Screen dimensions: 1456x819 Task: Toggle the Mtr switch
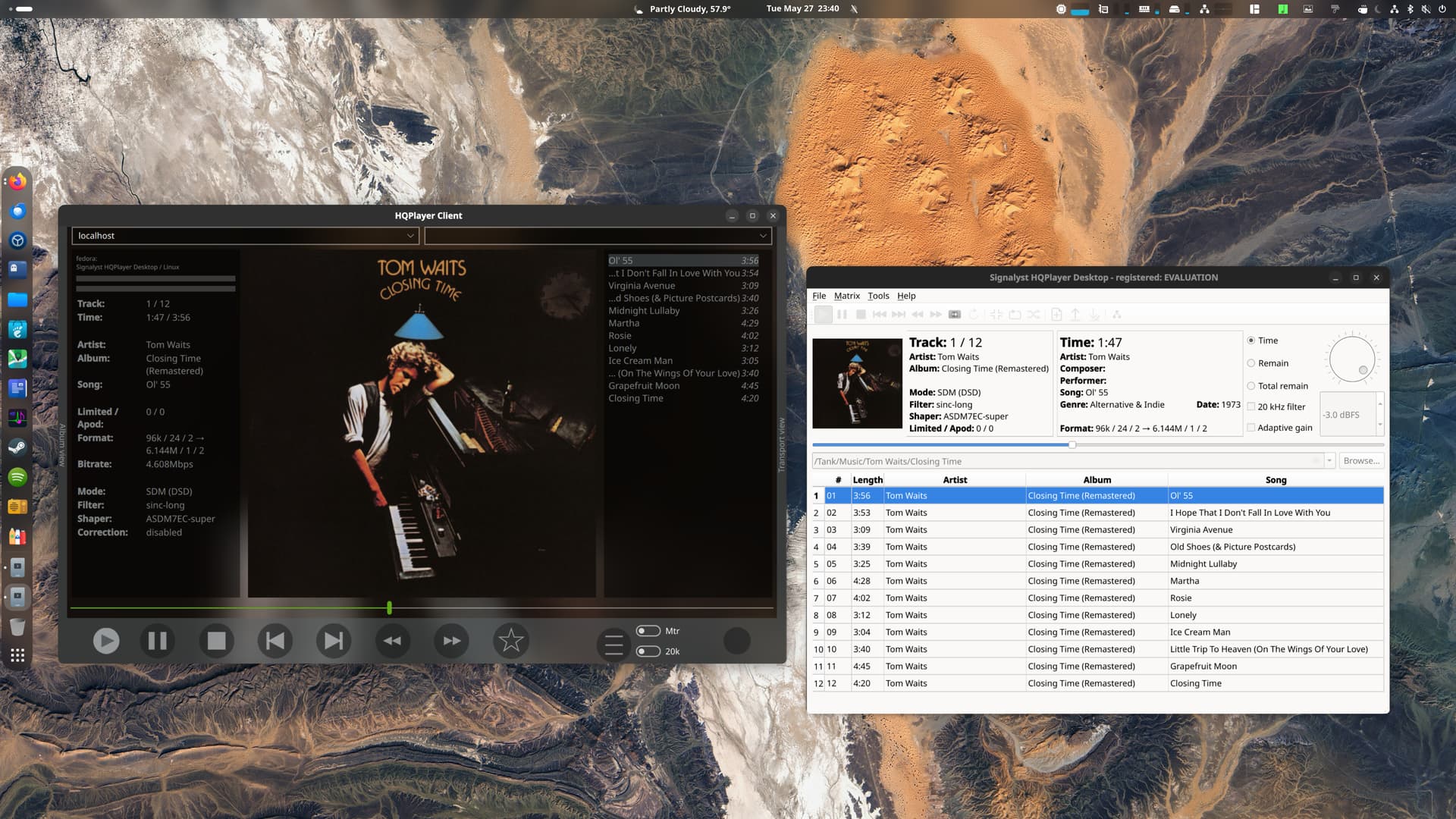(648, 631)
